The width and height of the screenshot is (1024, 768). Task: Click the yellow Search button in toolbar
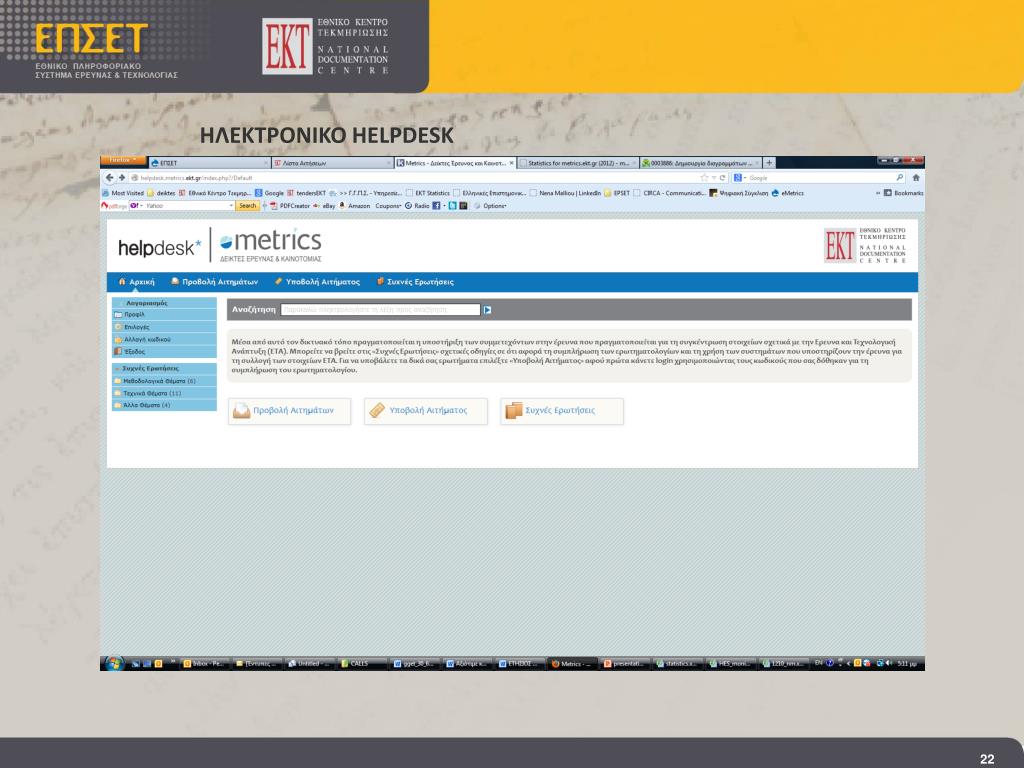click(248, 206)
